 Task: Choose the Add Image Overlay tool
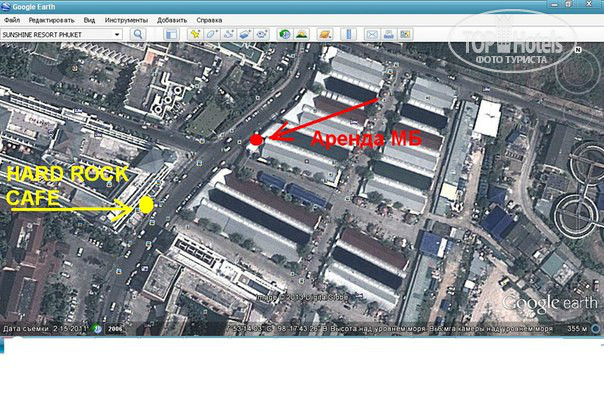click(x=245, y=34)
